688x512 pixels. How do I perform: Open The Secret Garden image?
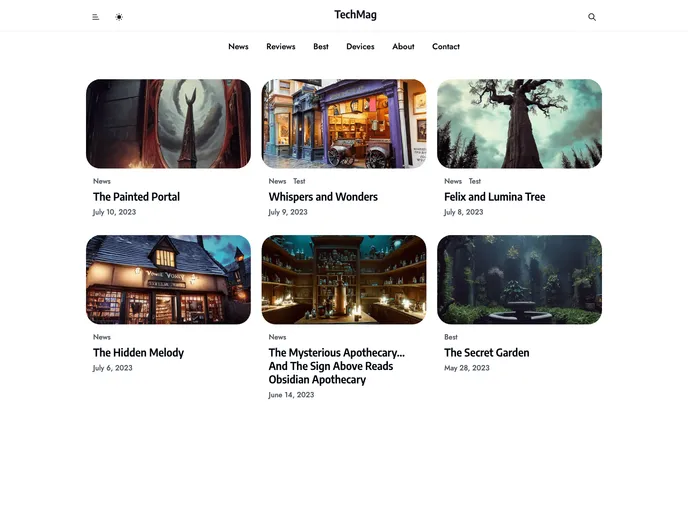coord(520,279)
